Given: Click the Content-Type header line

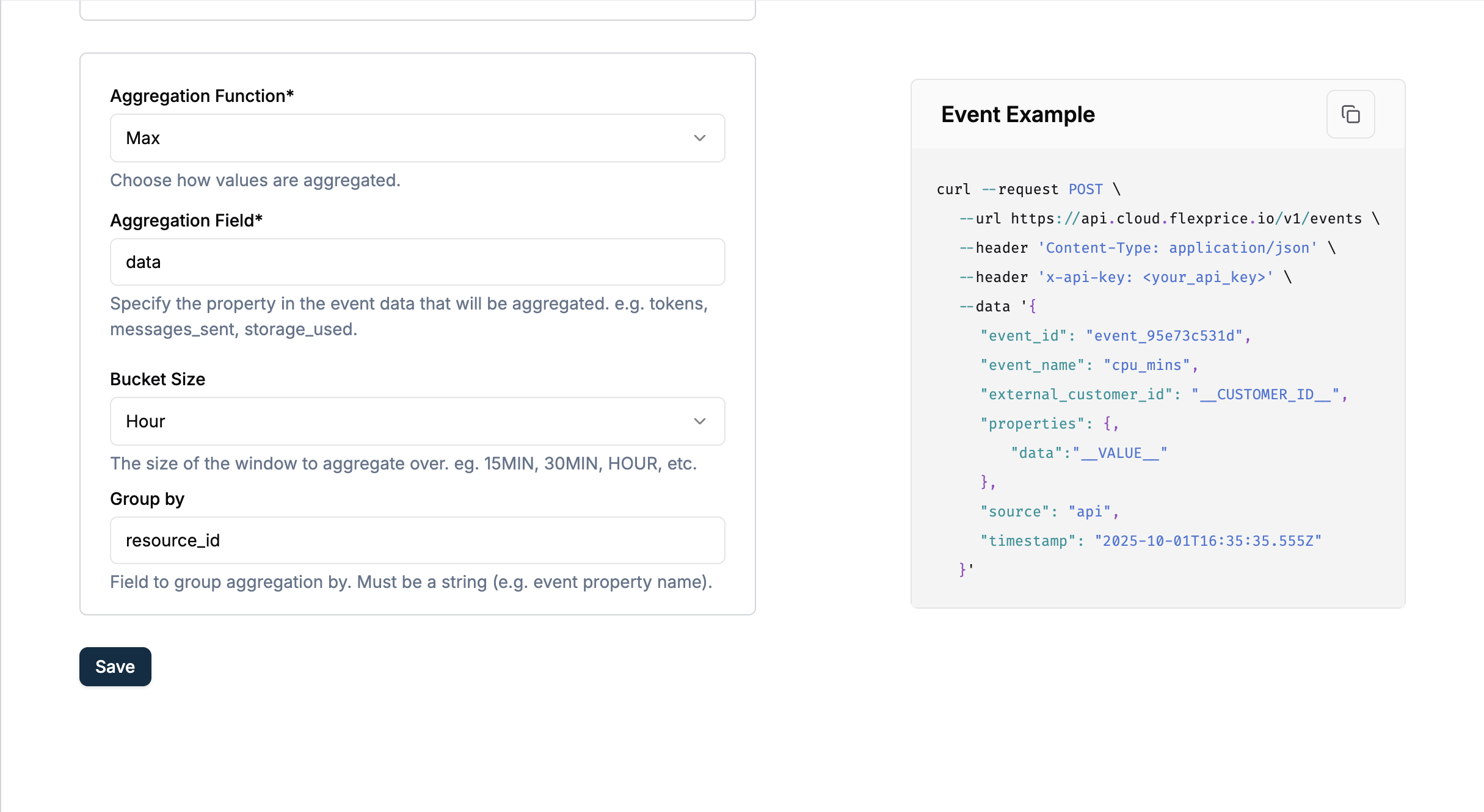Looking at the screenshot, I should [x=1148, y=248].
